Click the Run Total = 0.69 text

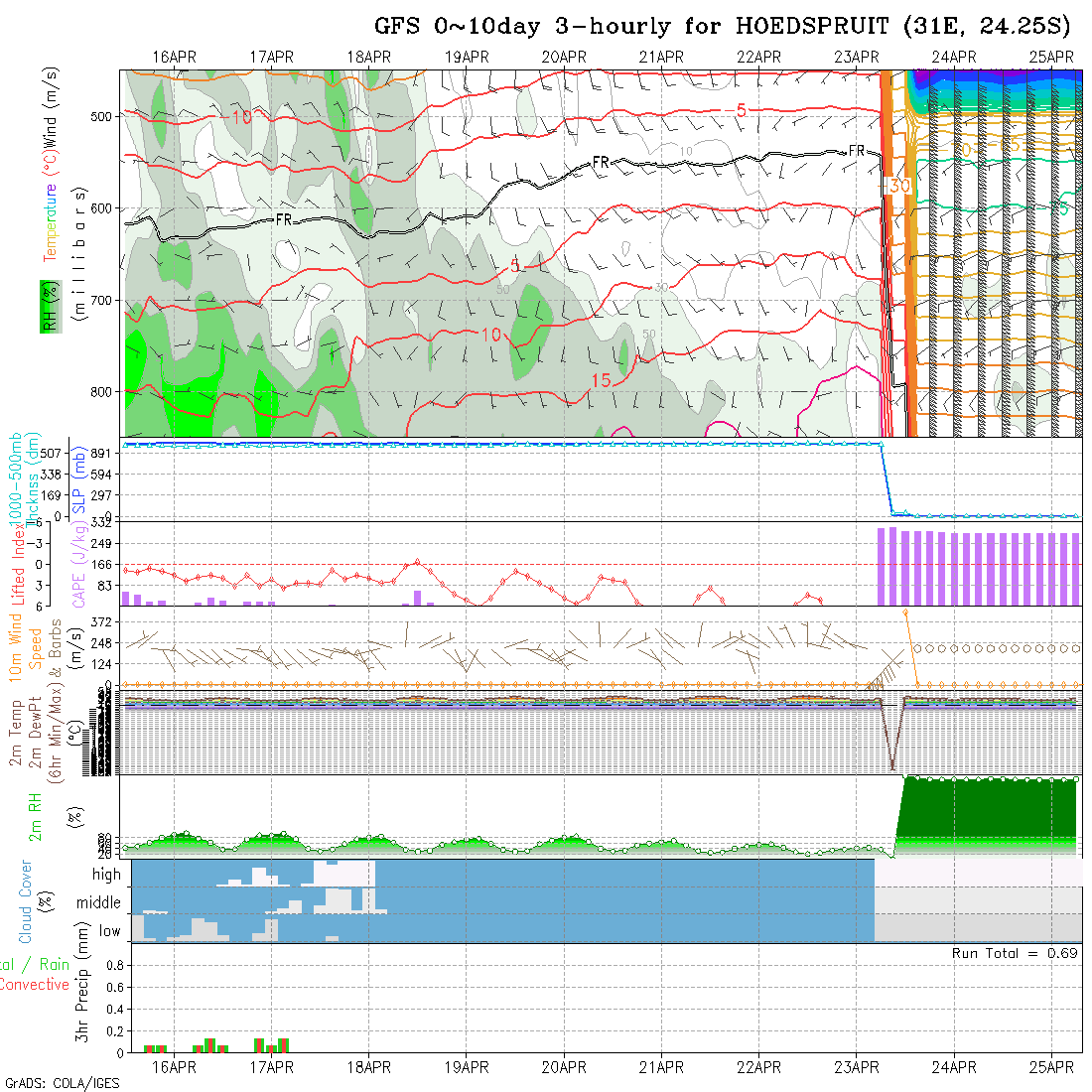(1015, 953)
